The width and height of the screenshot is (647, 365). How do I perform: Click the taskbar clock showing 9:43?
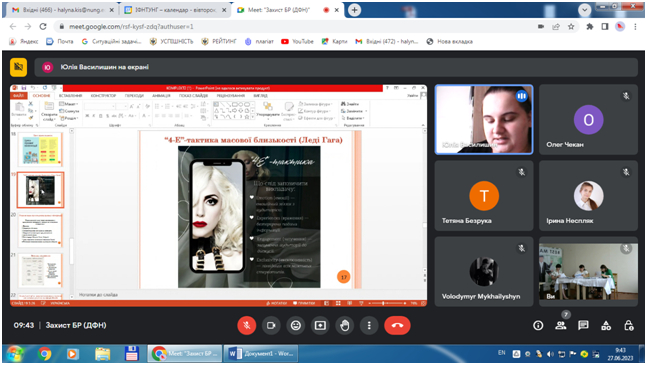[x=620, y=354]
